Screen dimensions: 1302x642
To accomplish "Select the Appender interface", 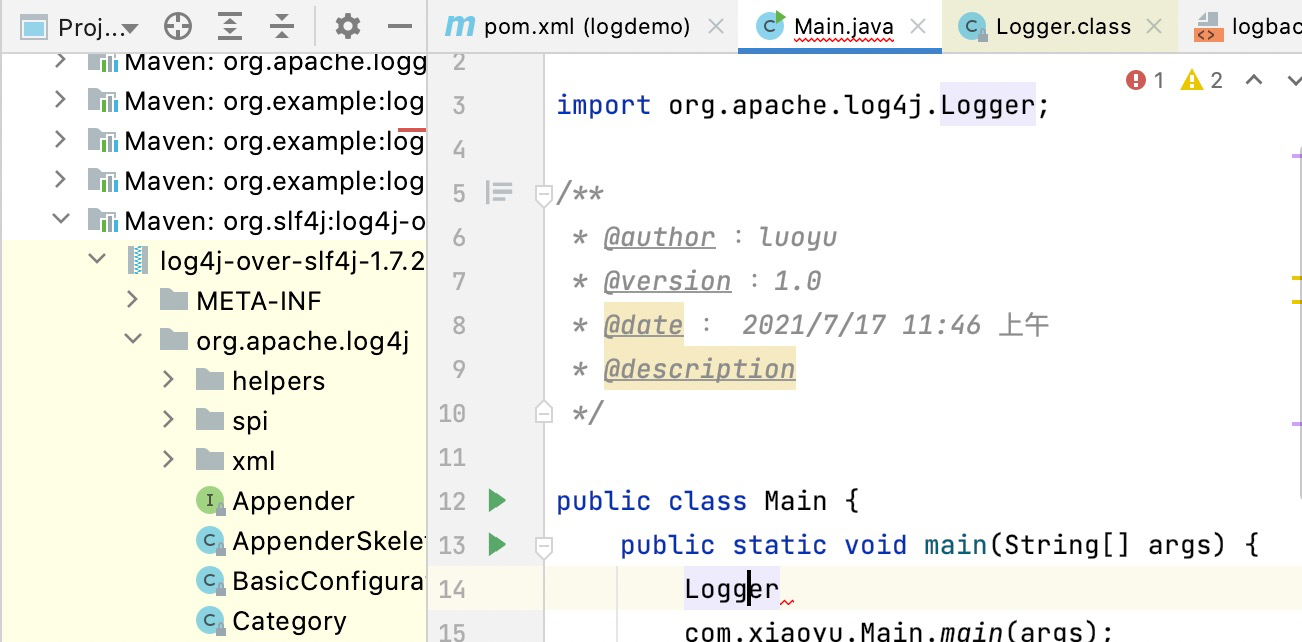I will 293,501.
